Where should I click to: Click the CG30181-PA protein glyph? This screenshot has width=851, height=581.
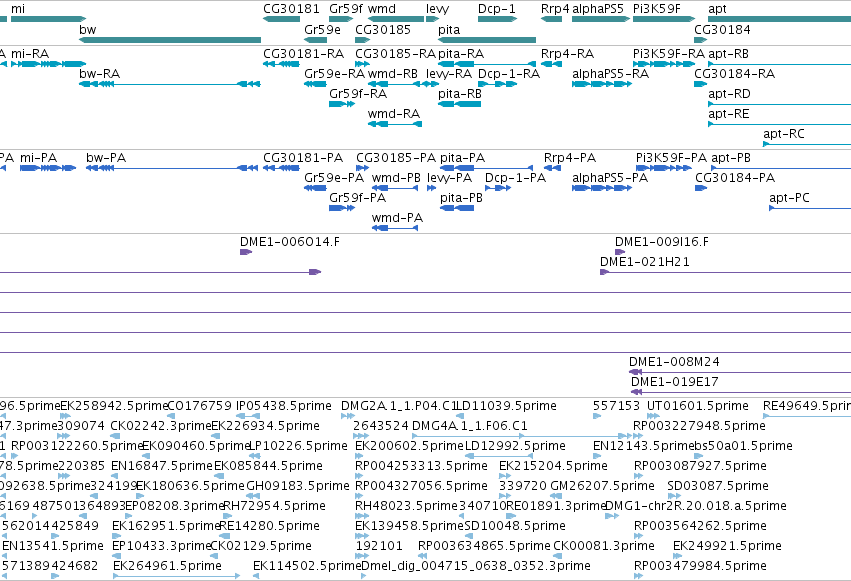pos(281,168)
